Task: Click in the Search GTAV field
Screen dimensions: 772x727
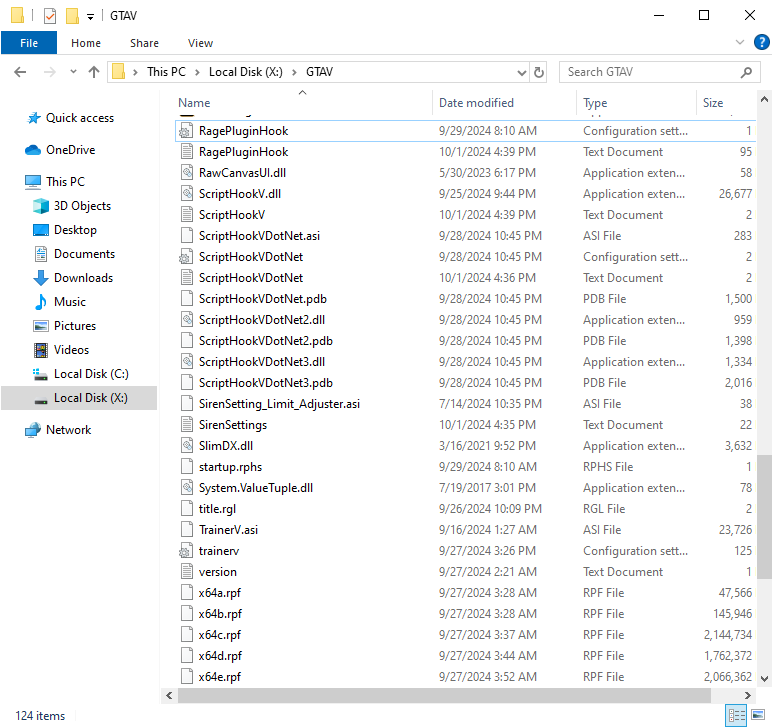Action: pyautogui.click(x=648, y=72)
